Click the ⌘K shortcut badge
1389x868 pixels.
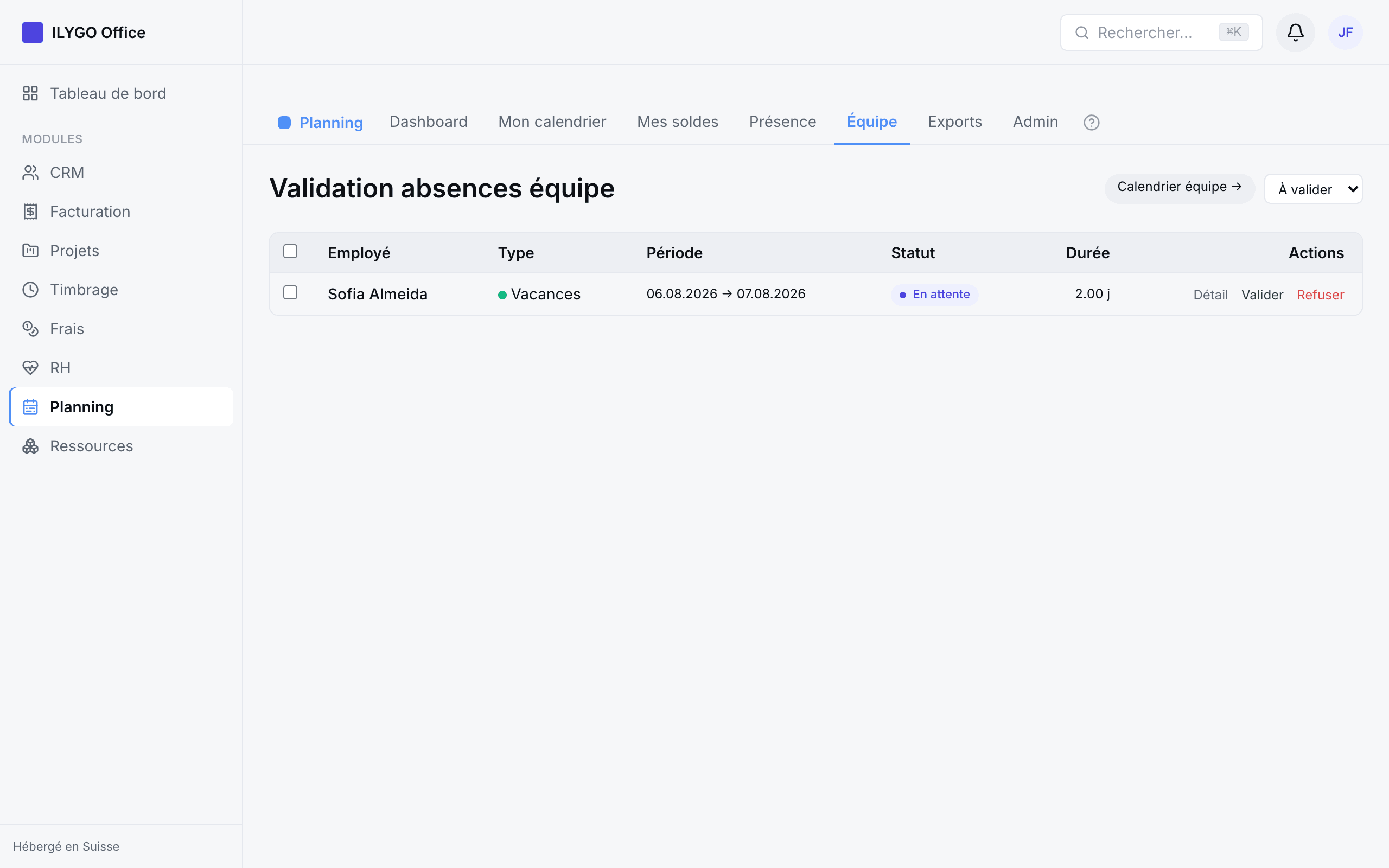click(1233, 32)
